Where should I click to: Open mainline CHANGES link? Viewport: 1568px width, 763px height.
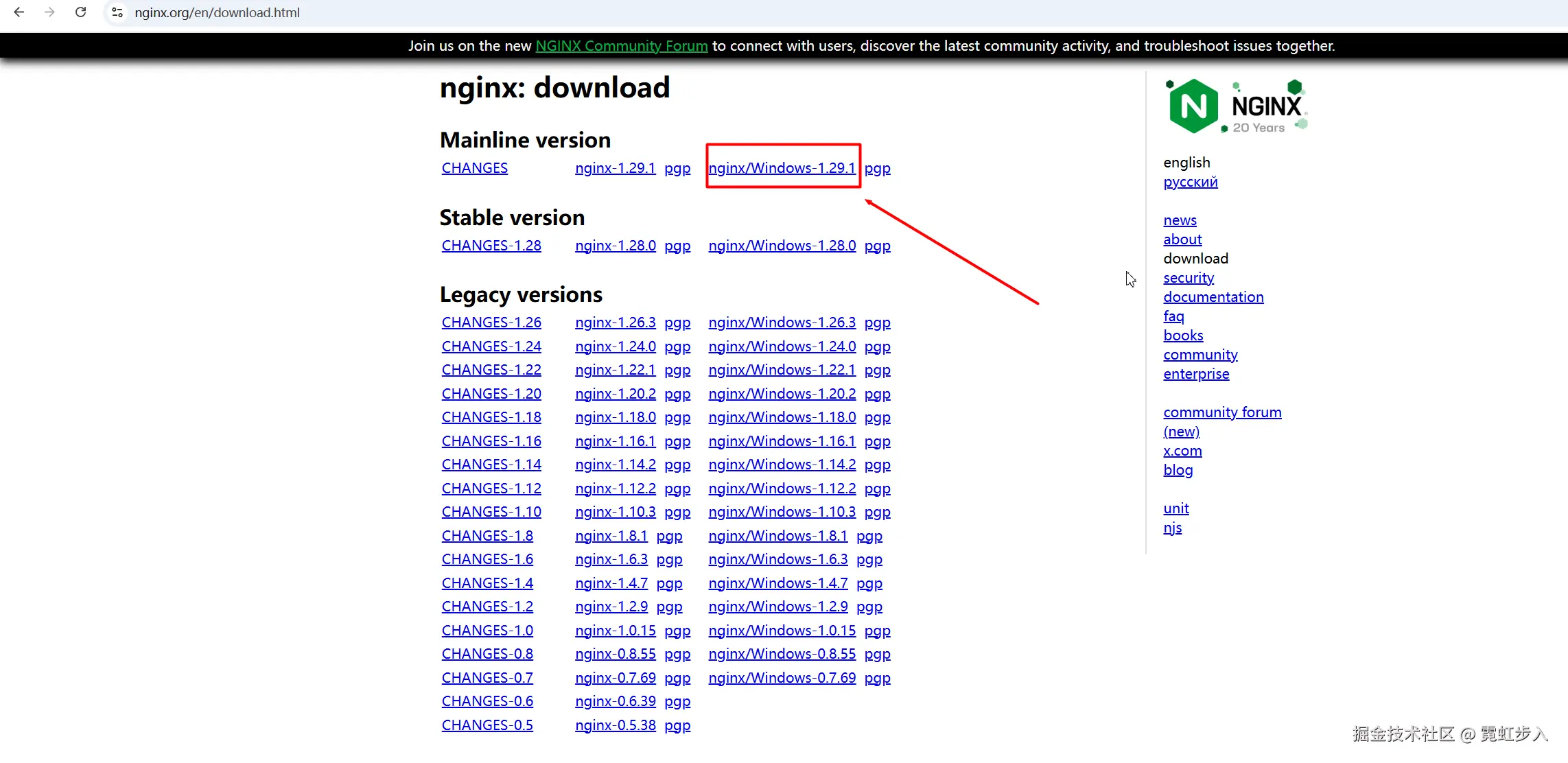(474, 168)
